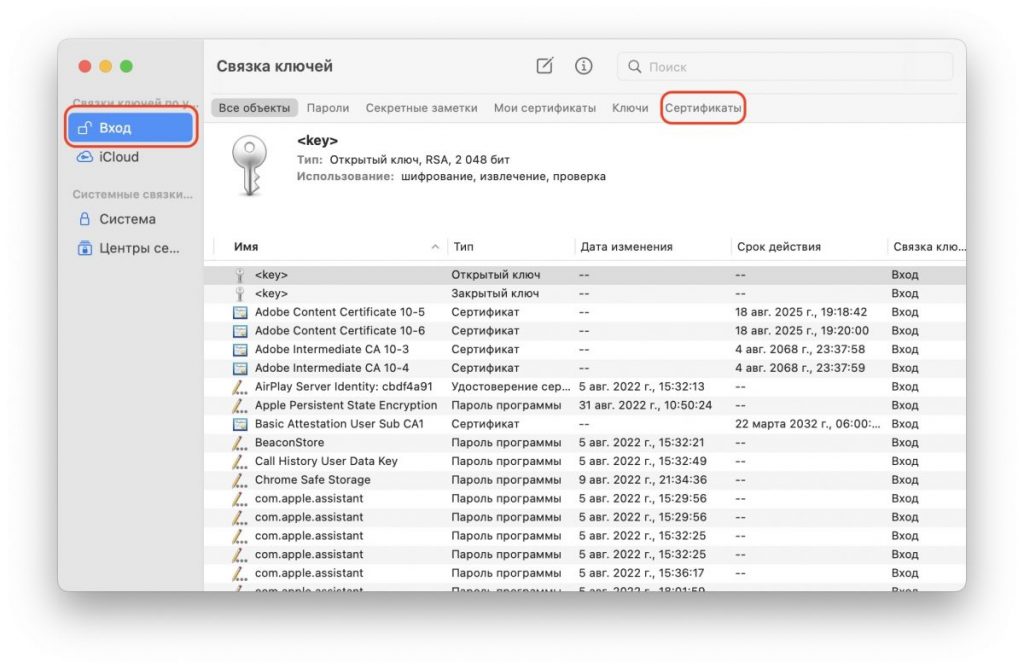Switch to the Пароли tab

click(x=328, y=108)
